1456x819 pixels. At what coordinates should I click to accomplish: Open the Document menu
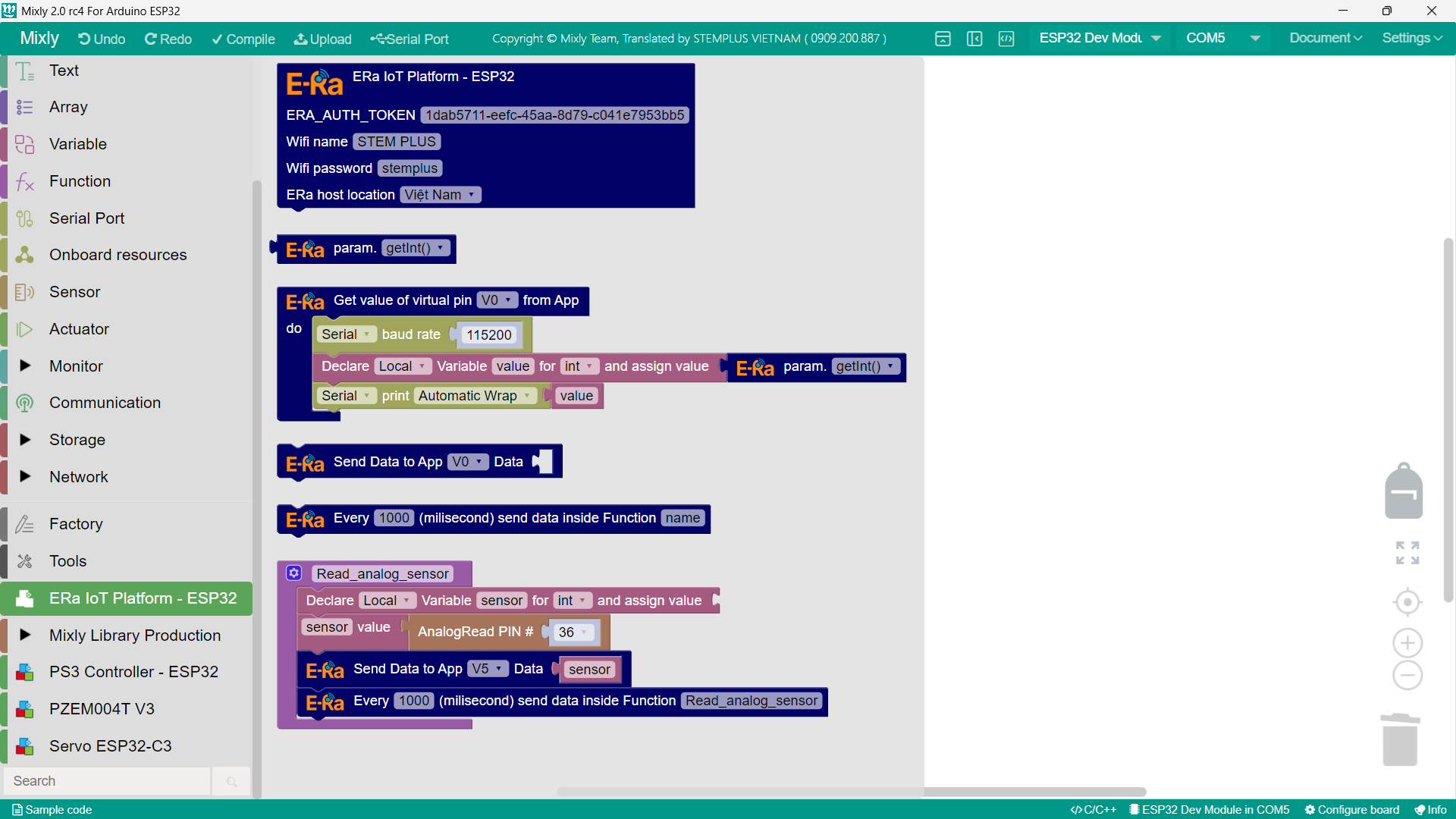point(1325,39)
